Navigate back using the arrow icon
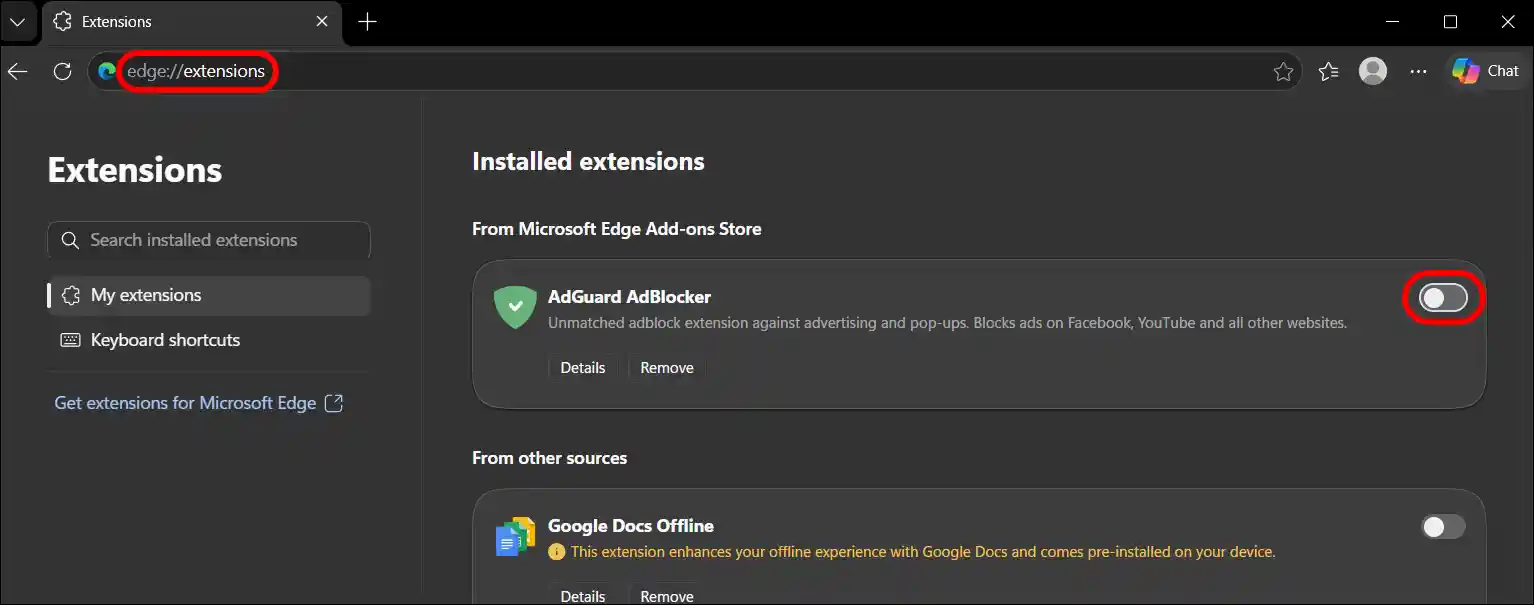The width and height of the screenshot is (1534, 605). click(20, 70)
